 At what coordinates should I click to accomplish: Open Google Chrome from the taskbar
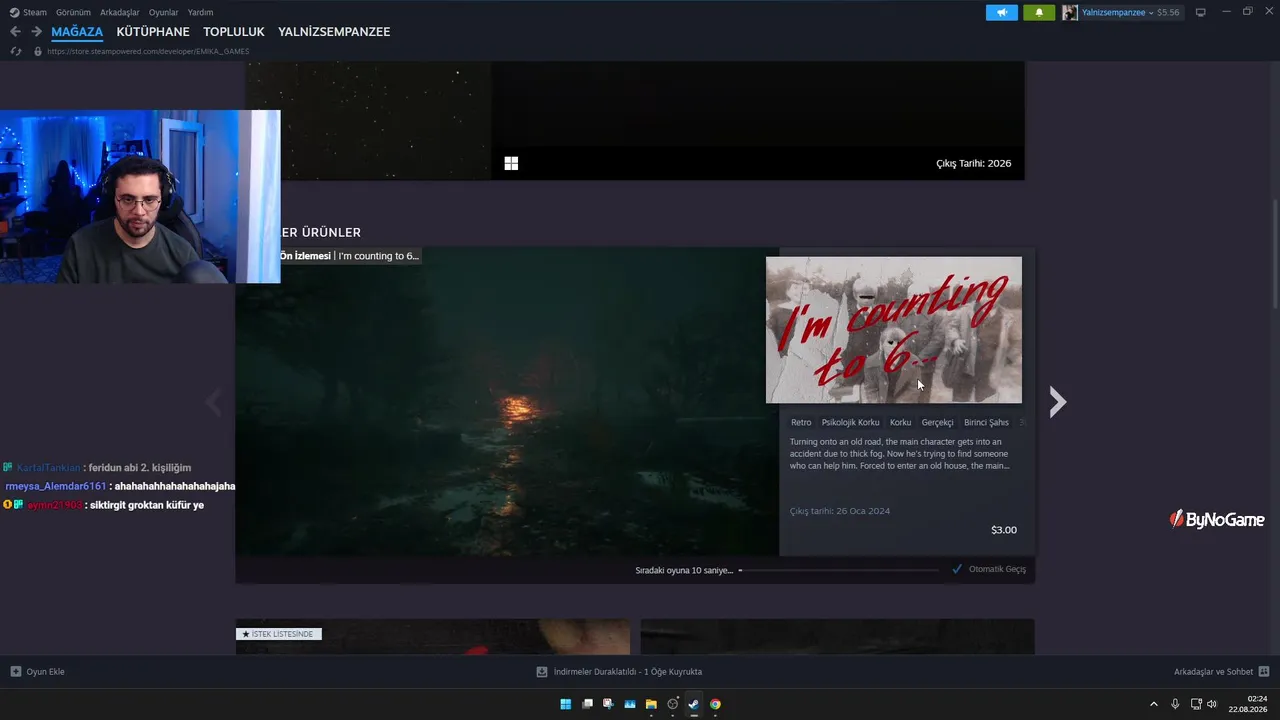pyautogui.click(x=716, y=704)
